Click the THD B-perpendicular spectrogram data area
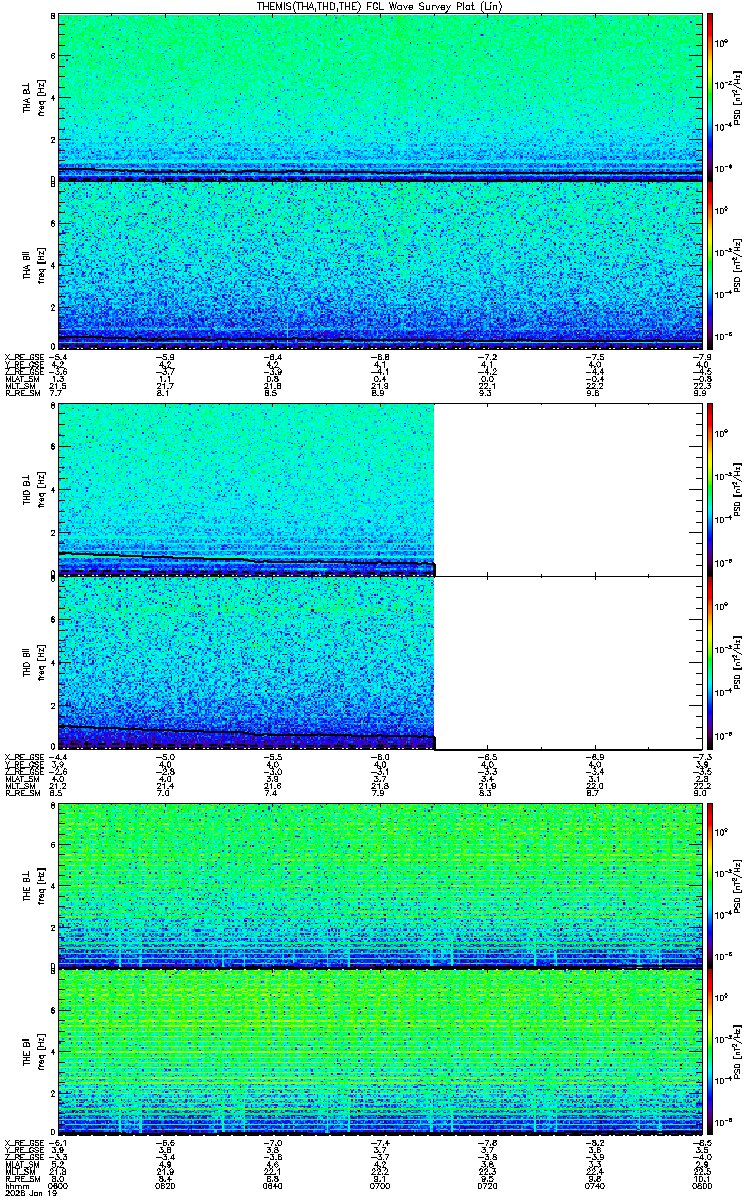The height and width of the screenshot is (1200, 750). (x=246, y=490)
